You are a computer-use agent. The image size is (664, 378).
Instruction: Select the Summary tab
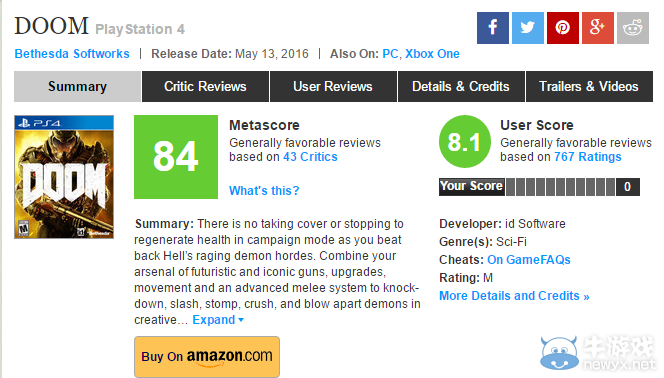[77, 86]
